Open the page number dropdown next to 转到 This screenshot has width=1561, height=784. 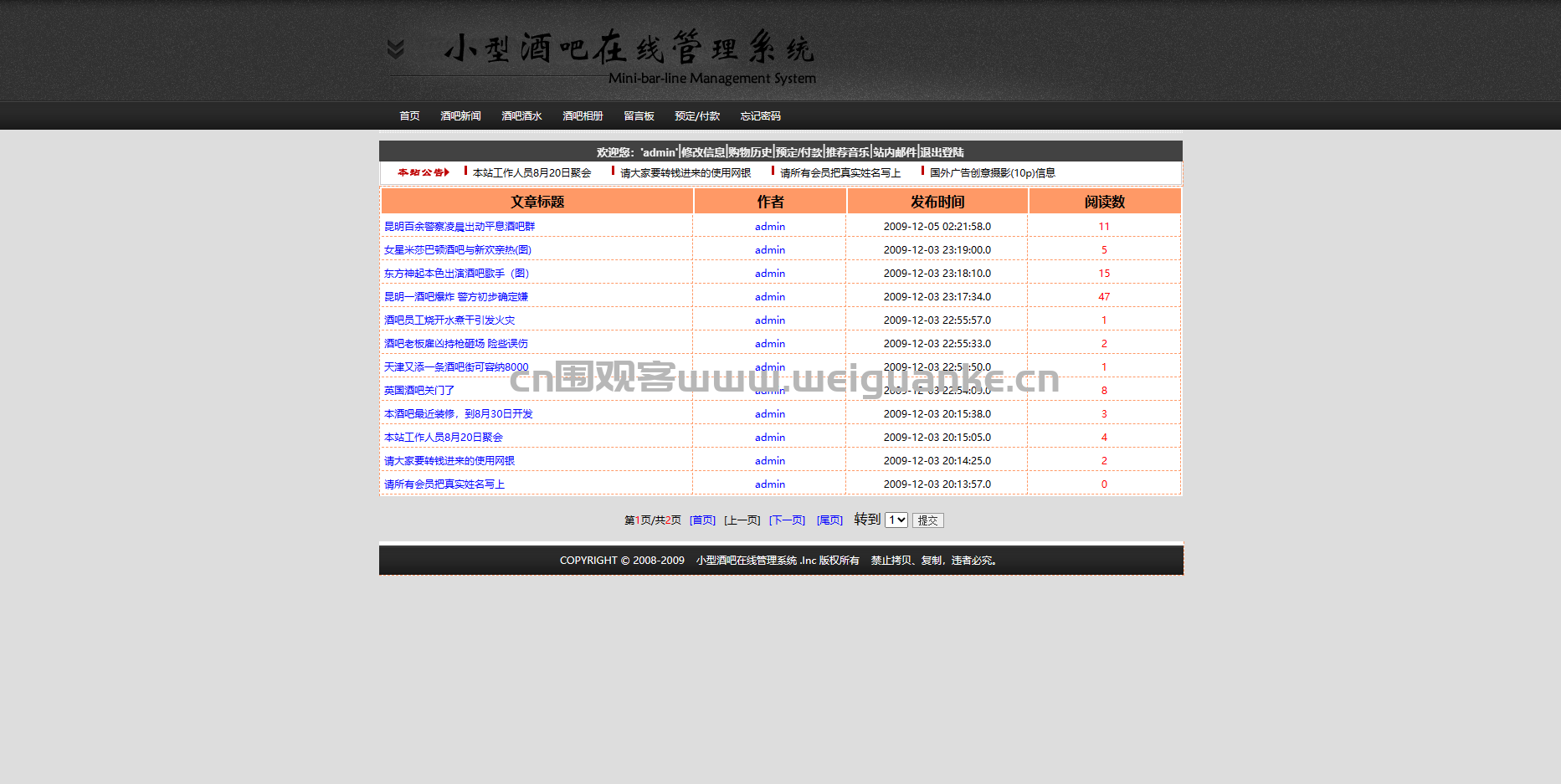[x=896, y=520]
